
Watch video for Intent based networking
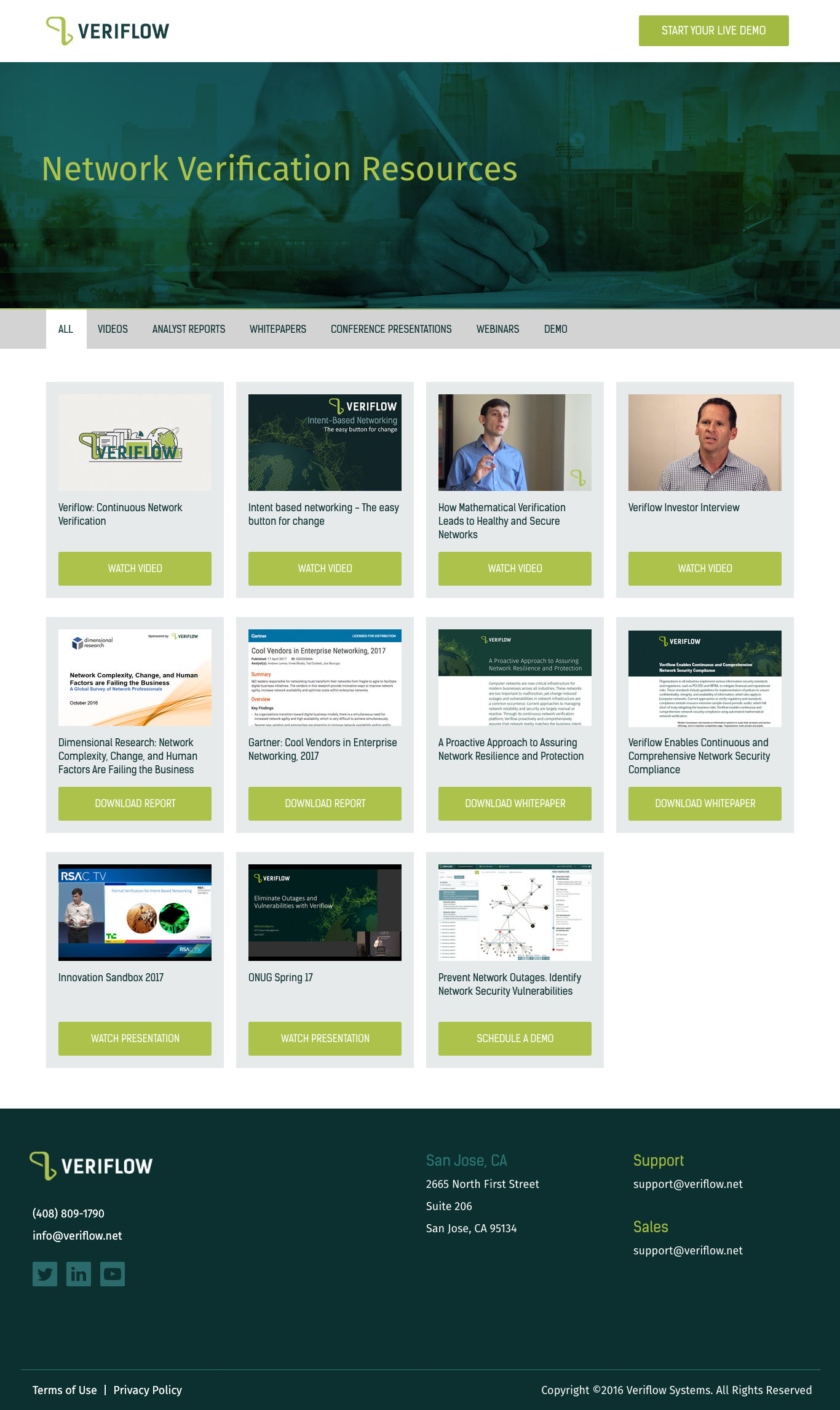[x=325, y=568]
